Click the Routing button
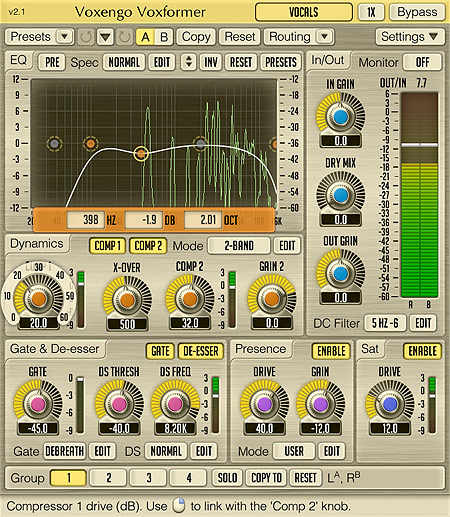 (x=289, y=37)
